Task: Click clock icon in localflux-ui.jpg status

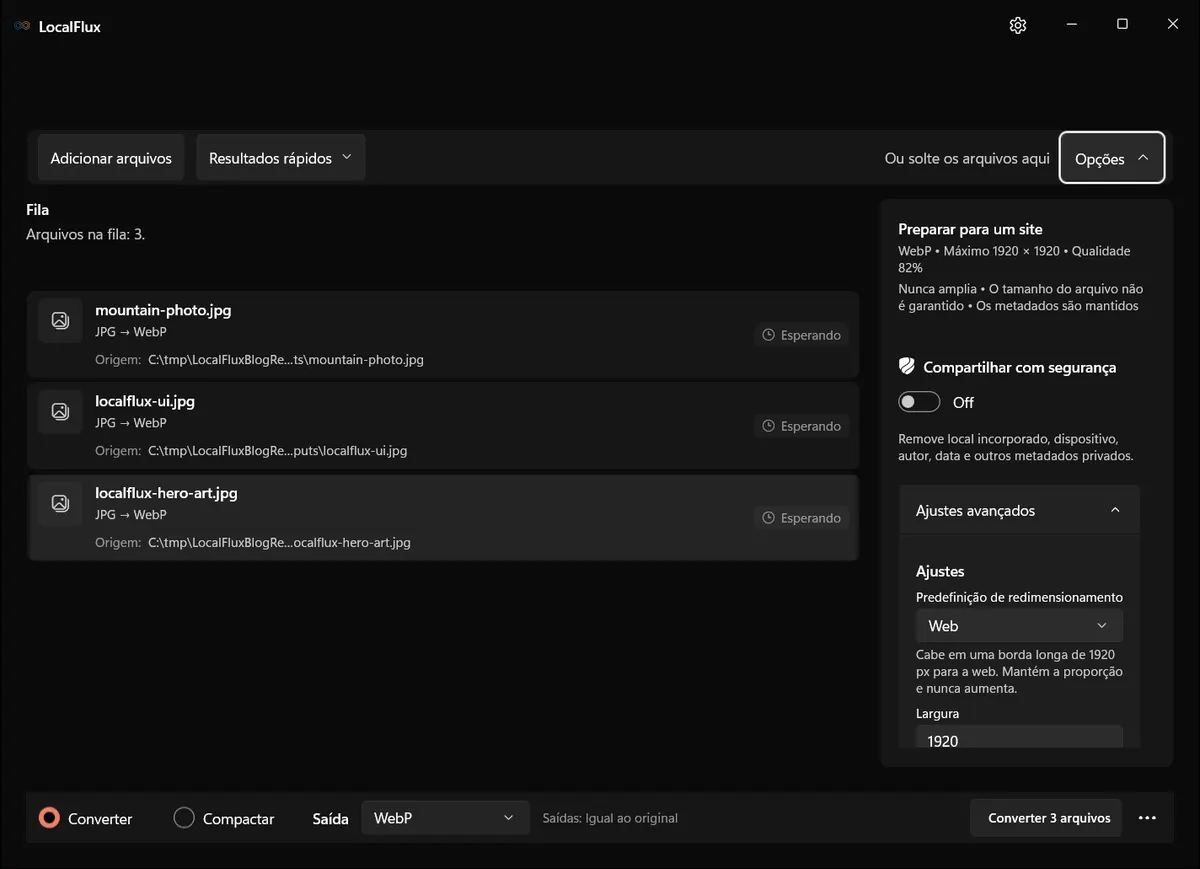Action: (769, 426)
